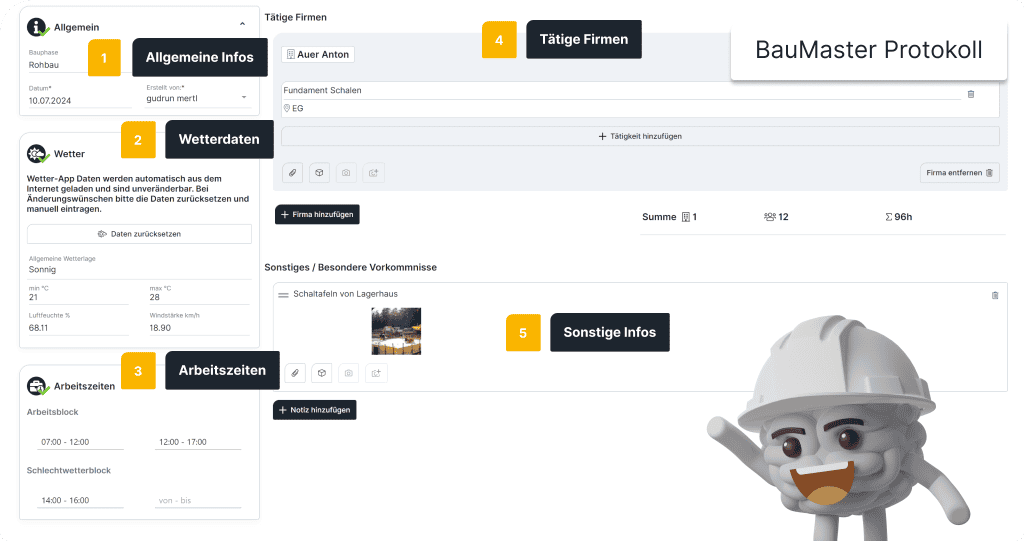
Task: Delete the Schaltafeln note via trash icon
Action: (995, 295)
